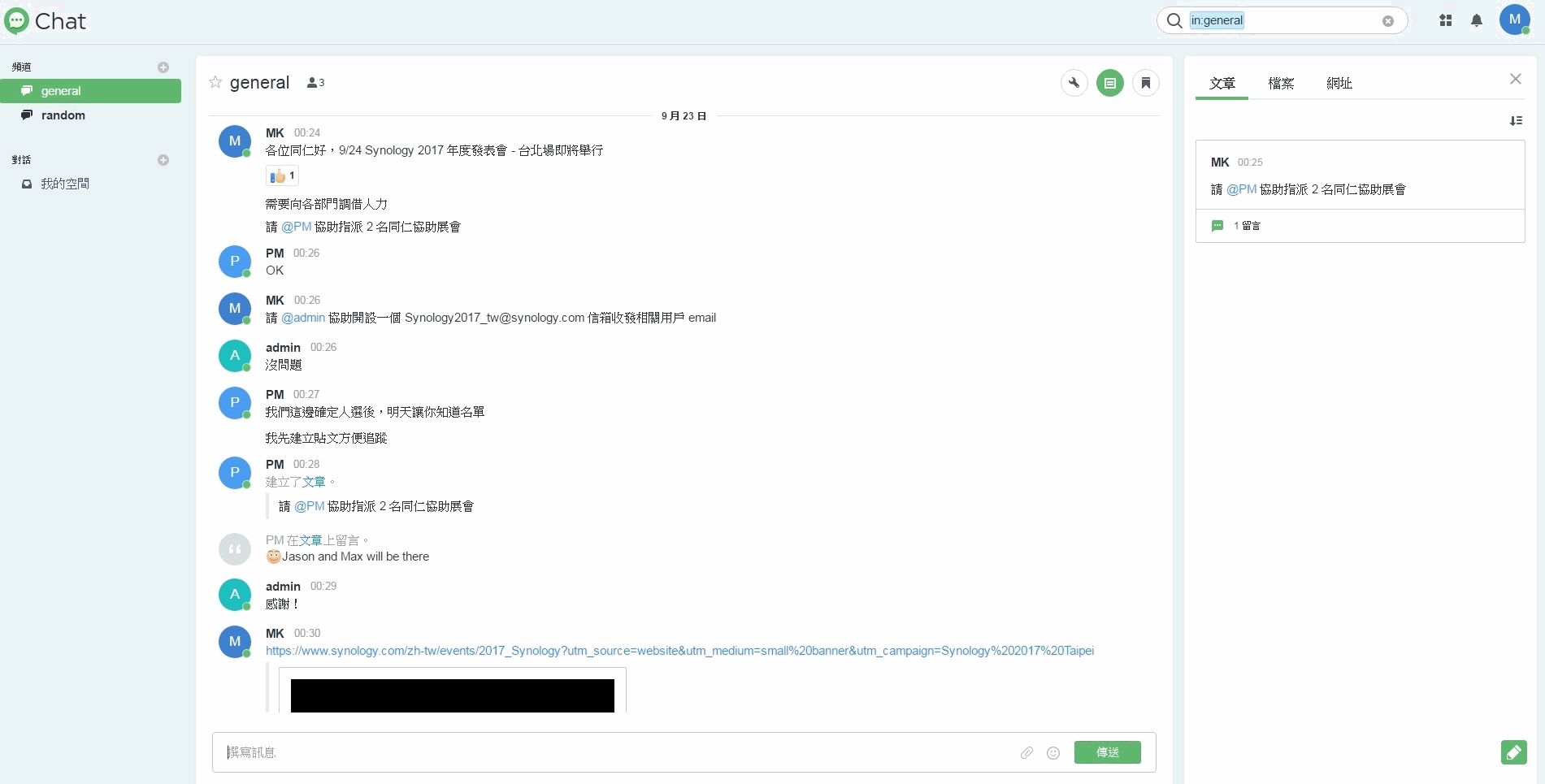1545x784 pixels.
Task: Toggle the posts panel green icon
Action: click(x=1109, y=83)
